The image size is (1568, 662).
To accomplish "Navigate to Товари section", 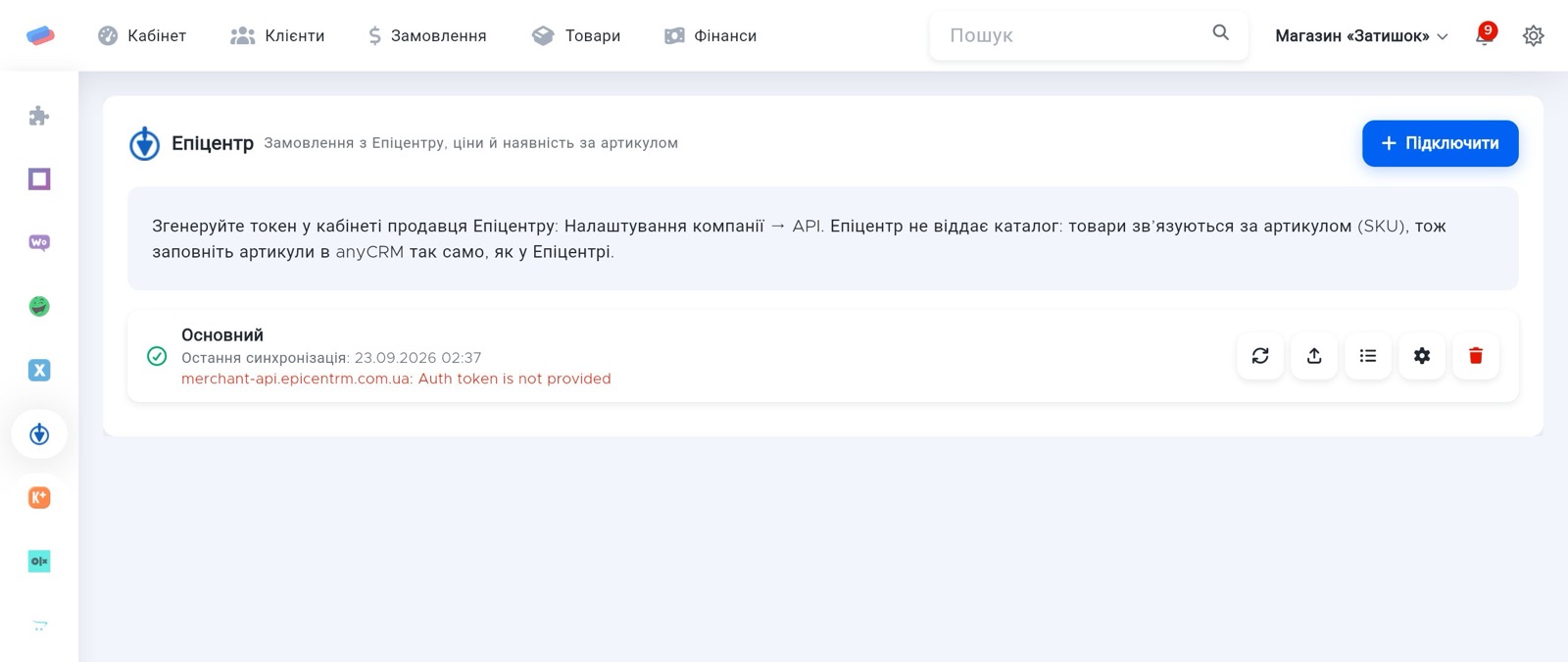I will tap(576, 35).
